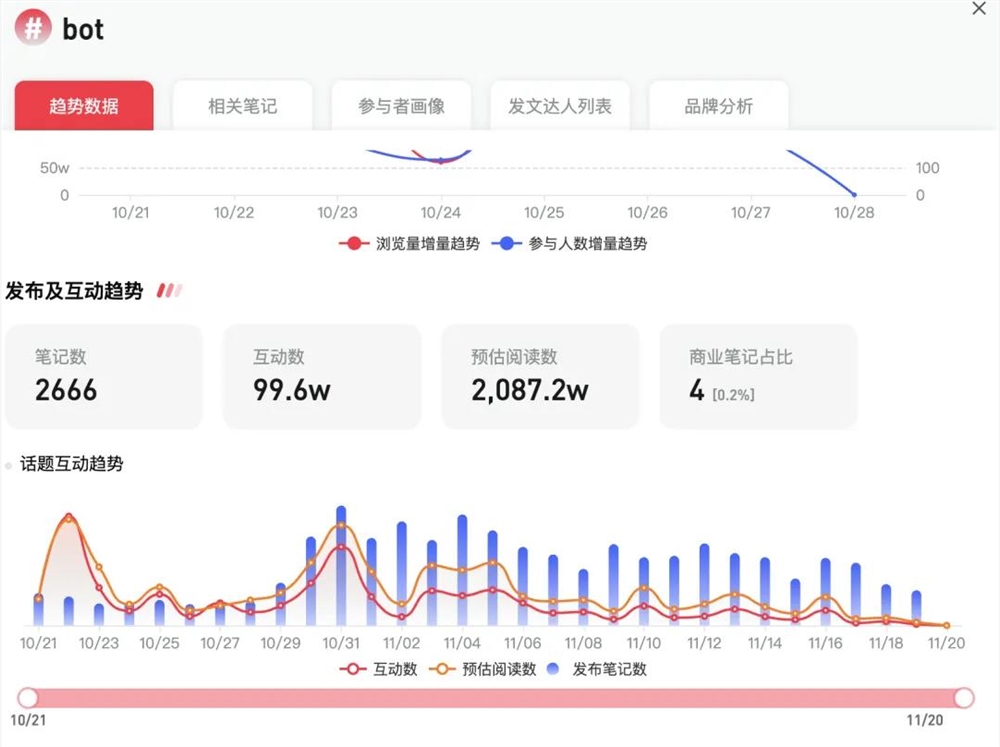This screenshot has height=747, width=1000.
Task: Expand the 预估阅读数 2,087.2w card
Action: coord(540,377)
